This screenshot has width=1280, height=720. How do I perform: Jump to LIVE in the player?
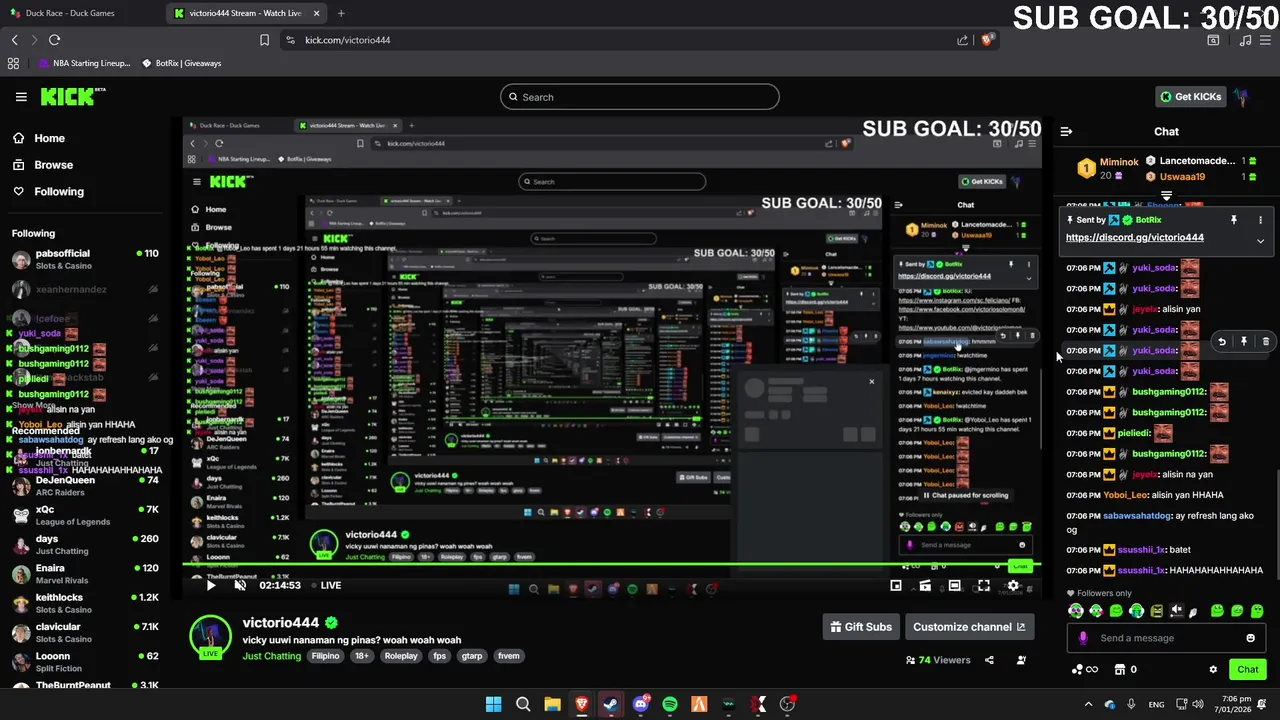[x=326, y=585]
